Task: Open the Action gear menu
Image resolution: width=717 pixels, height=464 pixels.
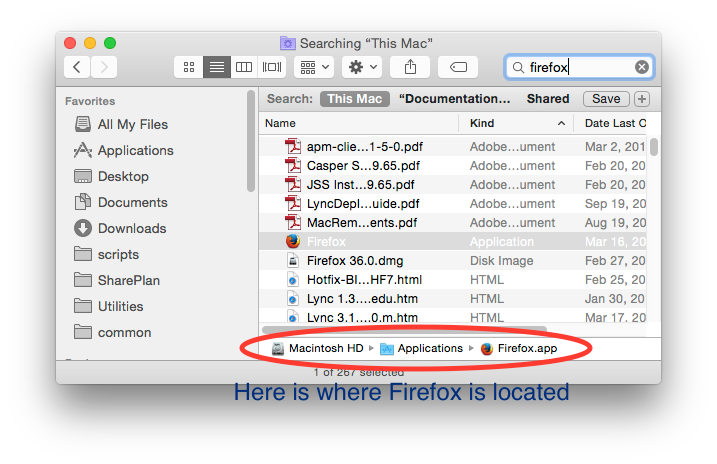Action: click(x=362, y=67)
